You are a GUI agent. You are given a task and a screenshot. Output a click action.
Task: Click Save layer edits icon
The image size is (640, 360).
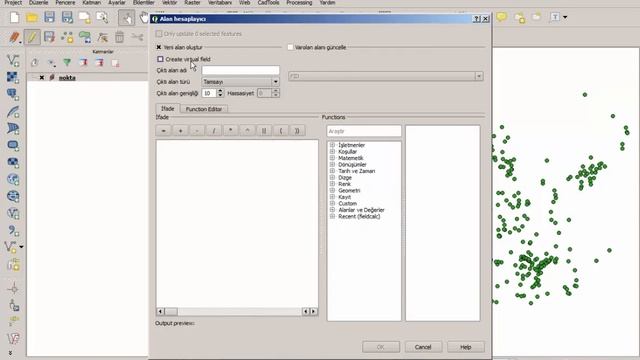[x=49, y=37]
